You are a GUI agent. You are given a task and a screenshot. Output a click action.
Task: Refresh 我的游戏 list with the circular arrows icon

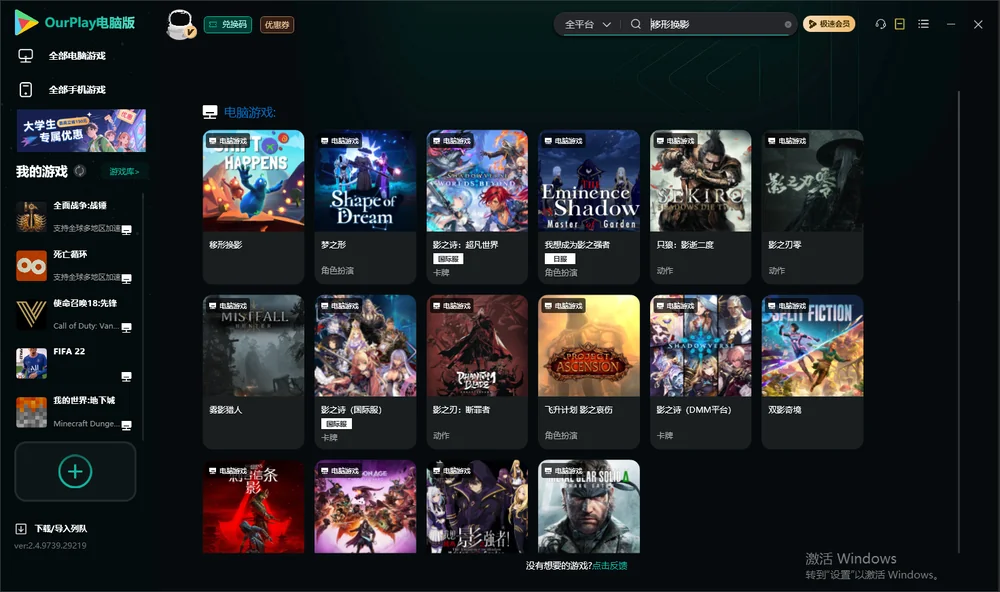coord(80,171)
